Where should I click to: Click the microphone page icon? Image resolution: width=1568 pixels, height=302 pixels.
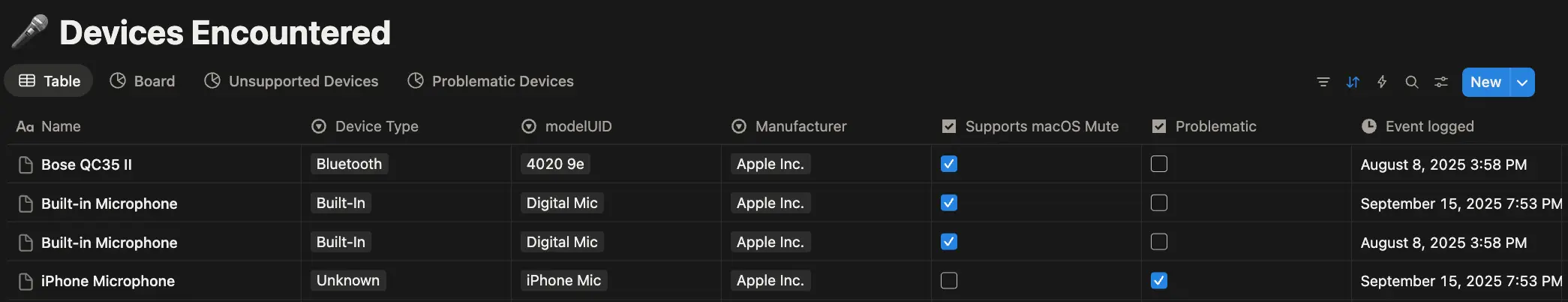click(x=30, y=32)
